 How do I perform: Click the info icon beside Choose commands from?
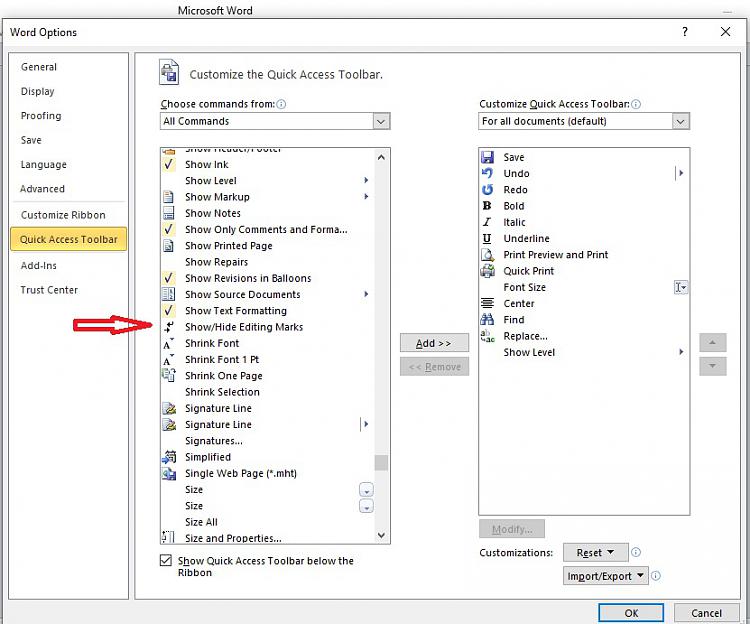[281, 104]
